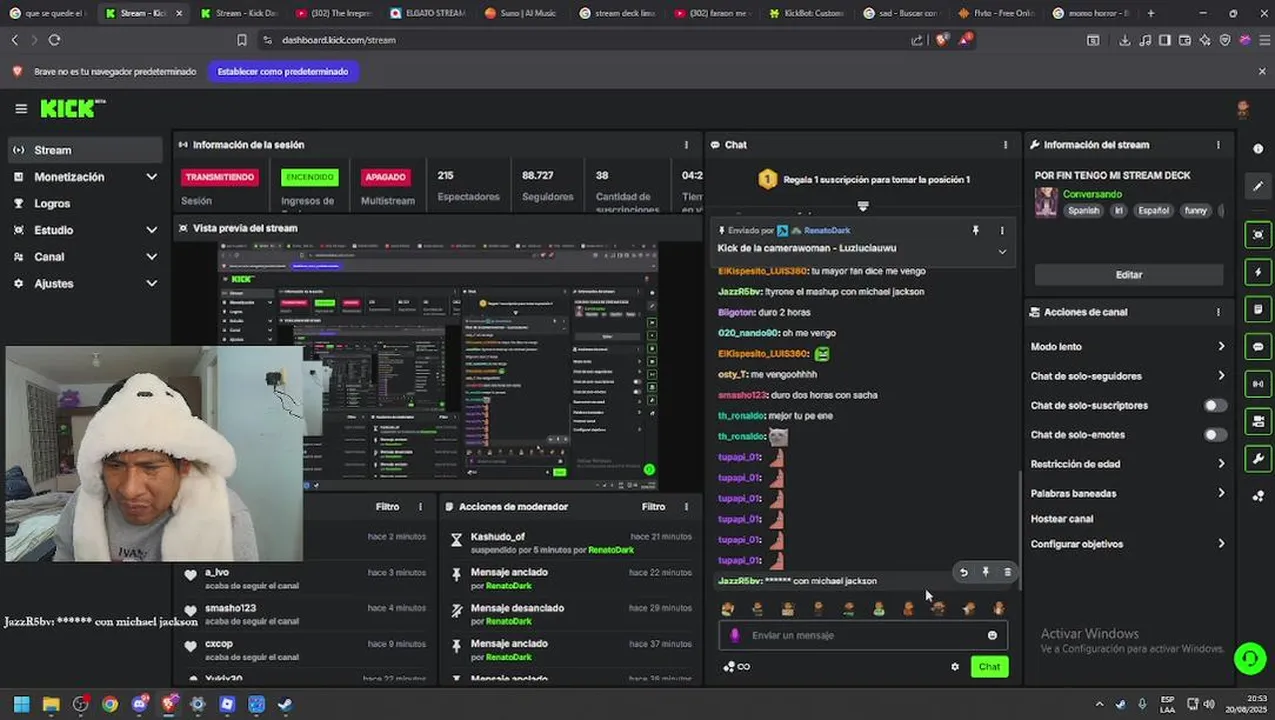Image resolution: width=1275 pixels, height=720 pixels.
Task: Open Acciones de canal three-dot menu
Action: 1218,312
